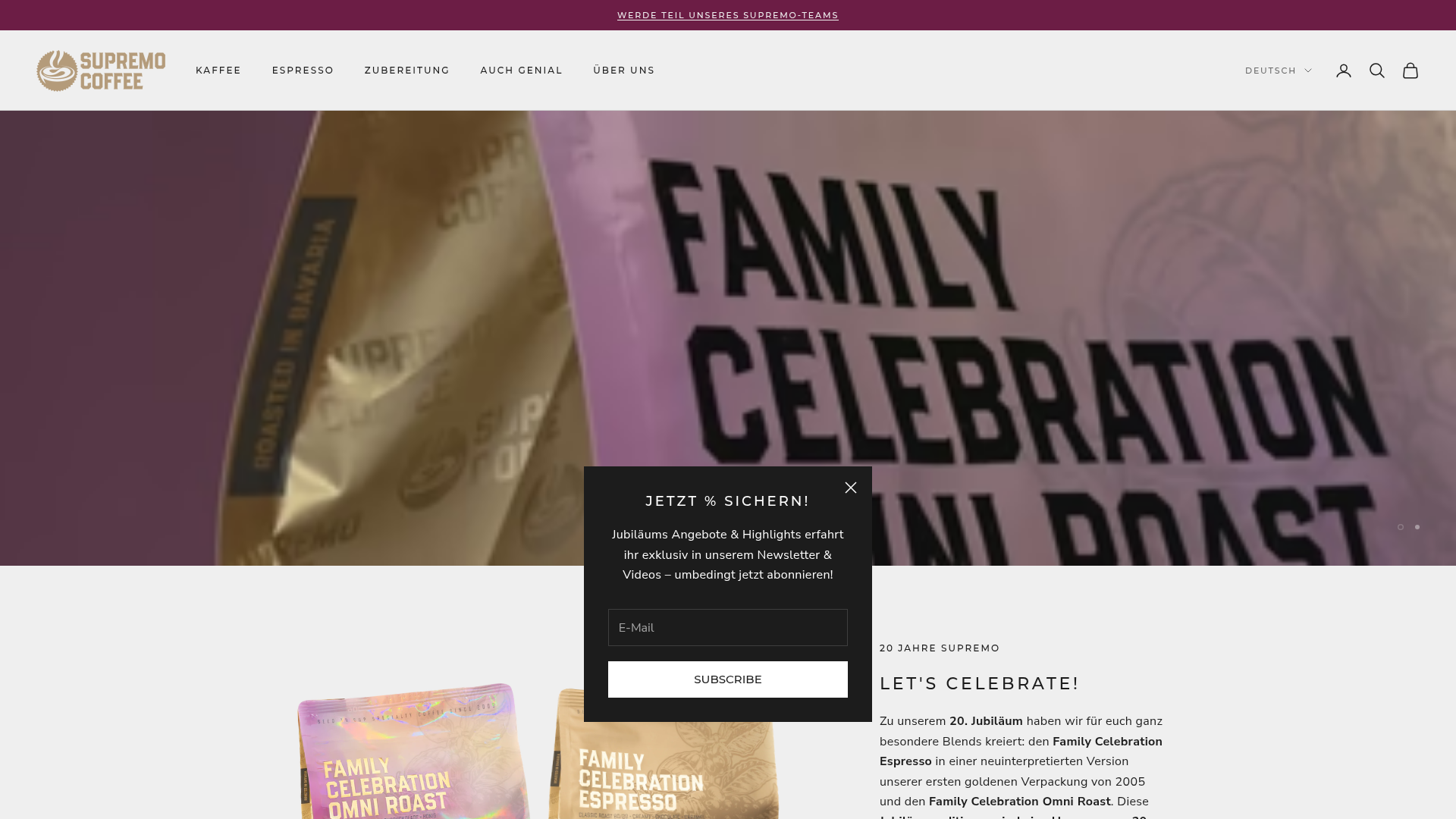Open the Über Uns menu

point(624,71)
